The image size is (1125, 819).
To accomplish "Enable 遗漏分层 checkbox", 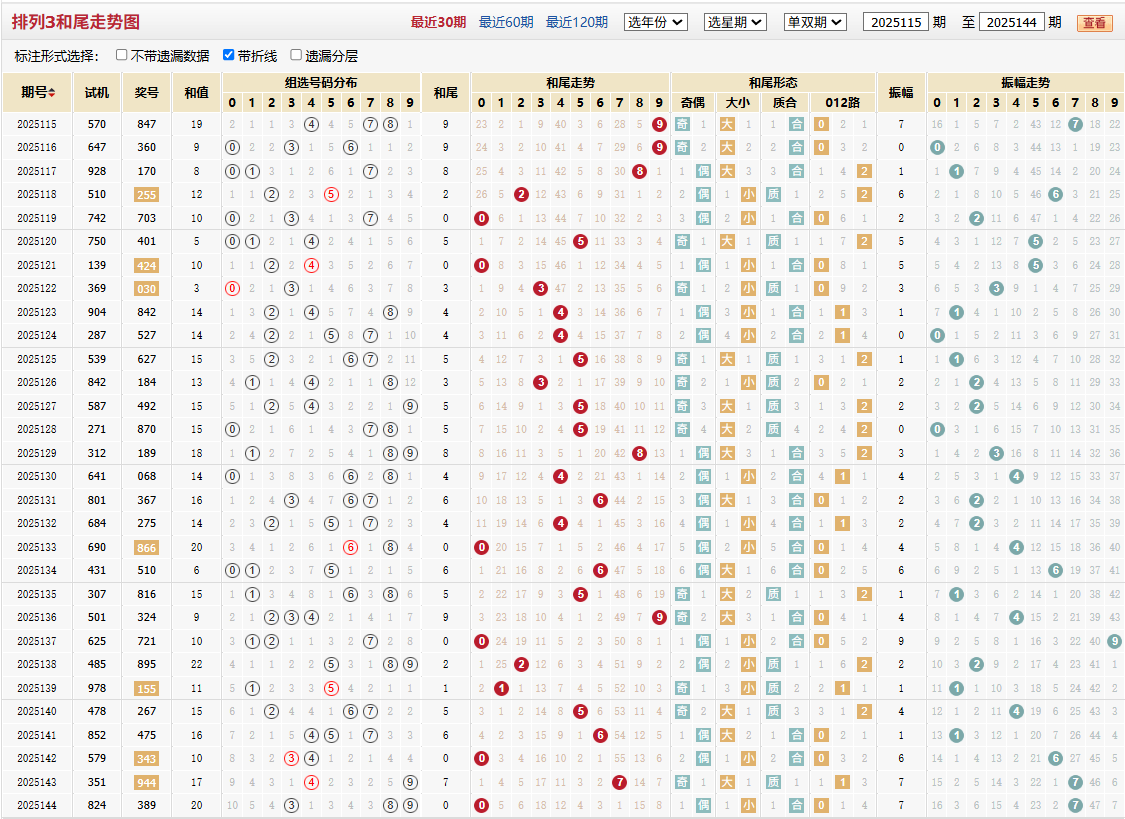I will point(296,55).
